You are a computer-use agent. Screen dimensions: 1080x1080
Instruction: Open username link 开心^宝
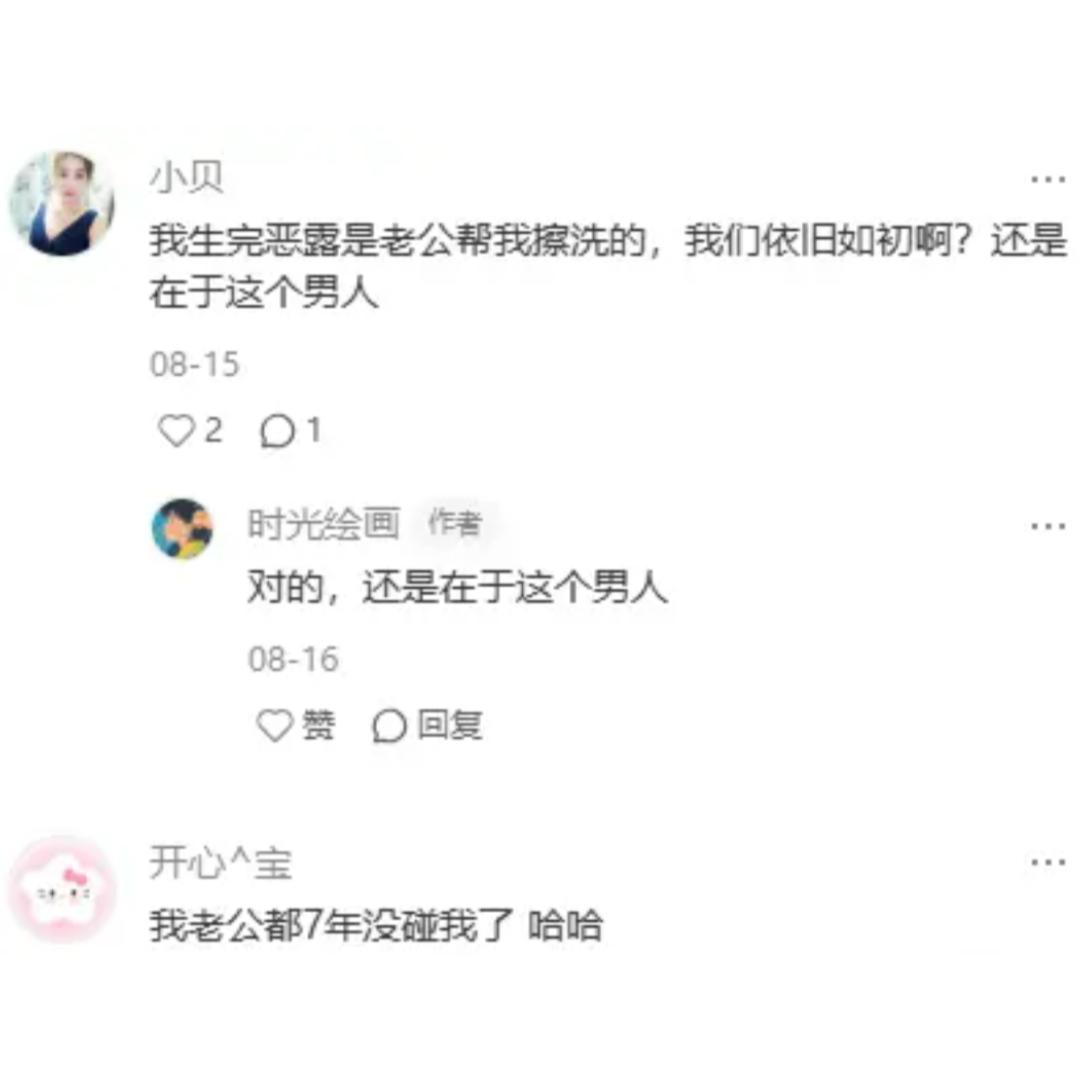pyautogui.click(x=221, y=862)
